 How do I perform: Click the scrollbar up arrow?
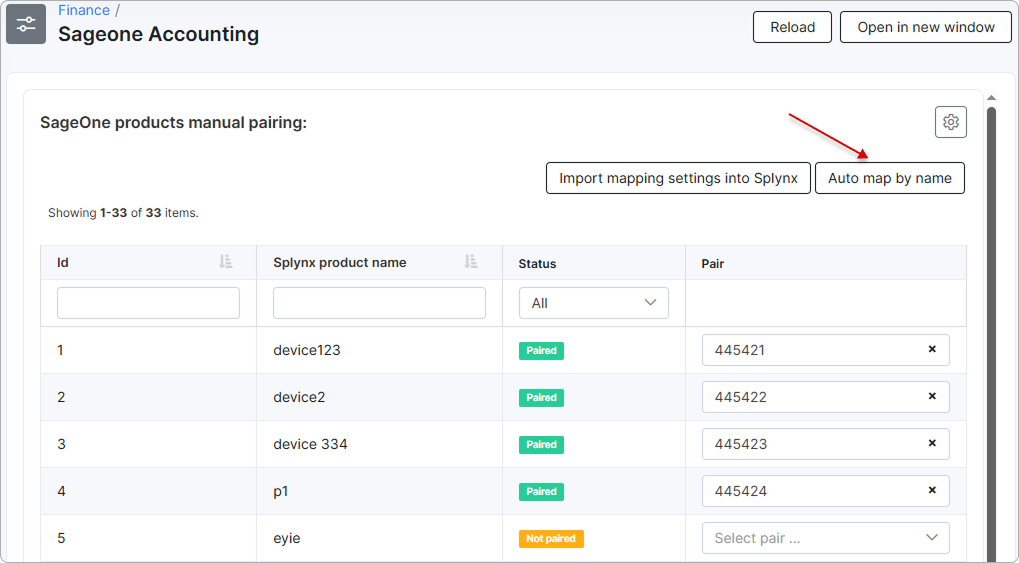(991, 98)
